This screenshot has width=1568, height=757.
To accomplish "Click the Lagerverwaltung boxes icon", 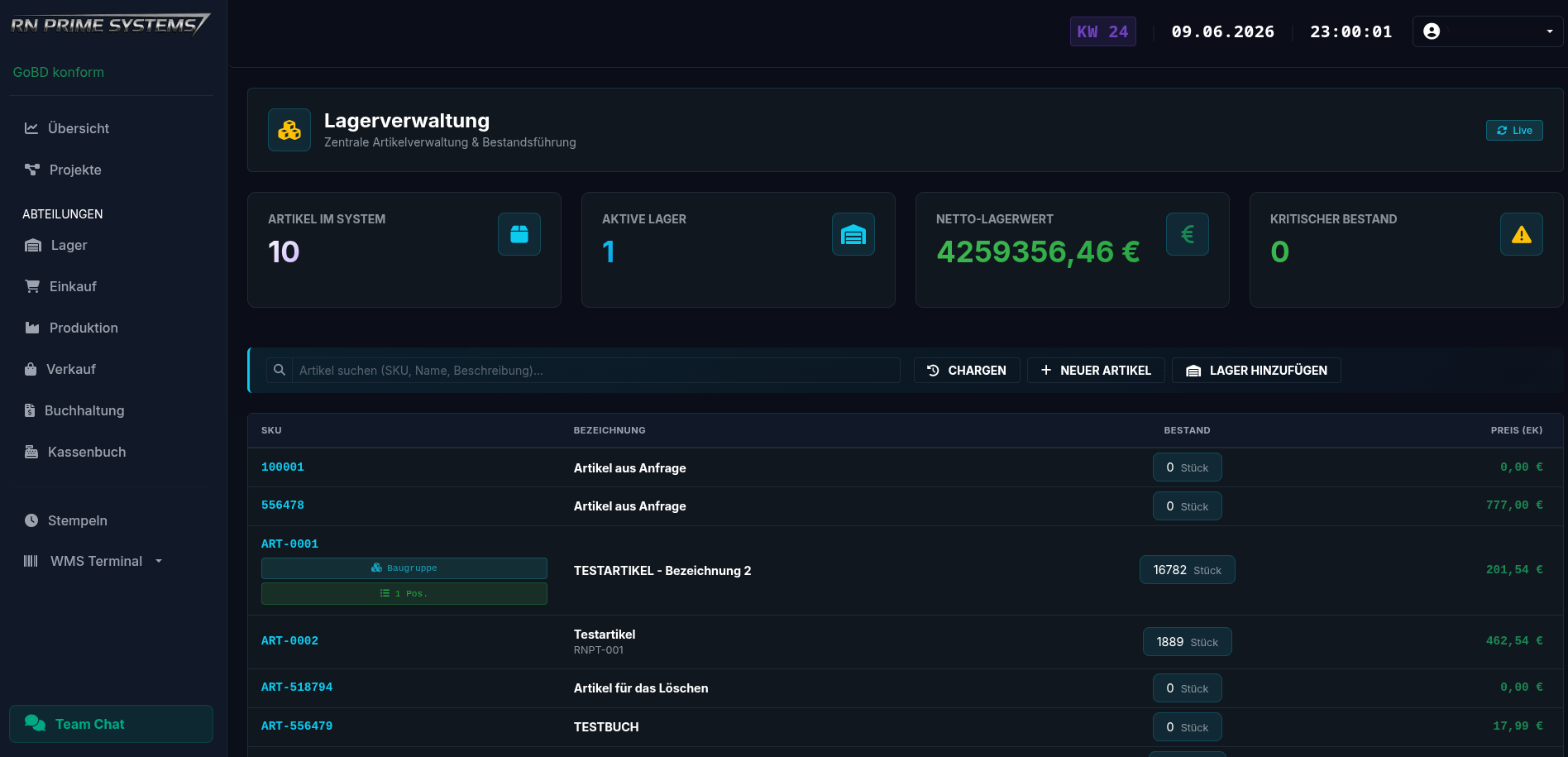I will pyautogui.click(x=289, y=130).
